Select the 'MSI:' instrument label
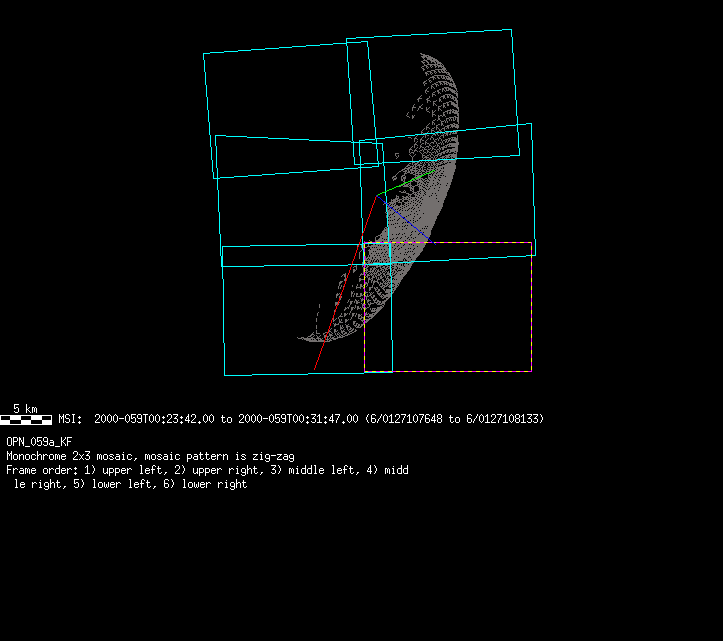The image size is (723, 641). point(70,419)
